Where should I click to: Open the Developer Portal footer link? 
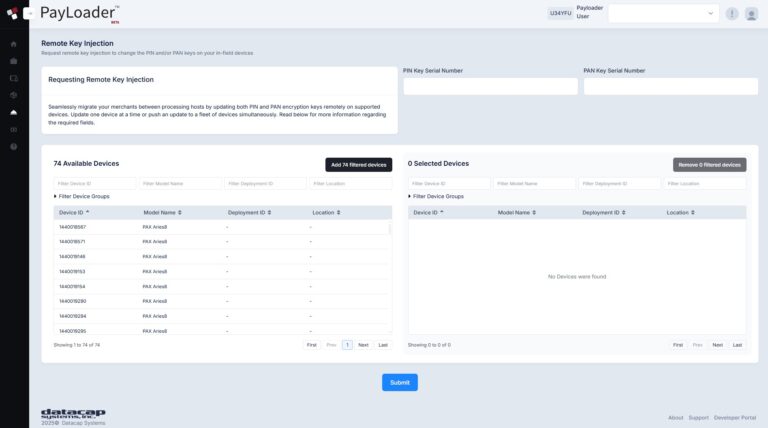(x=735, y=418)
